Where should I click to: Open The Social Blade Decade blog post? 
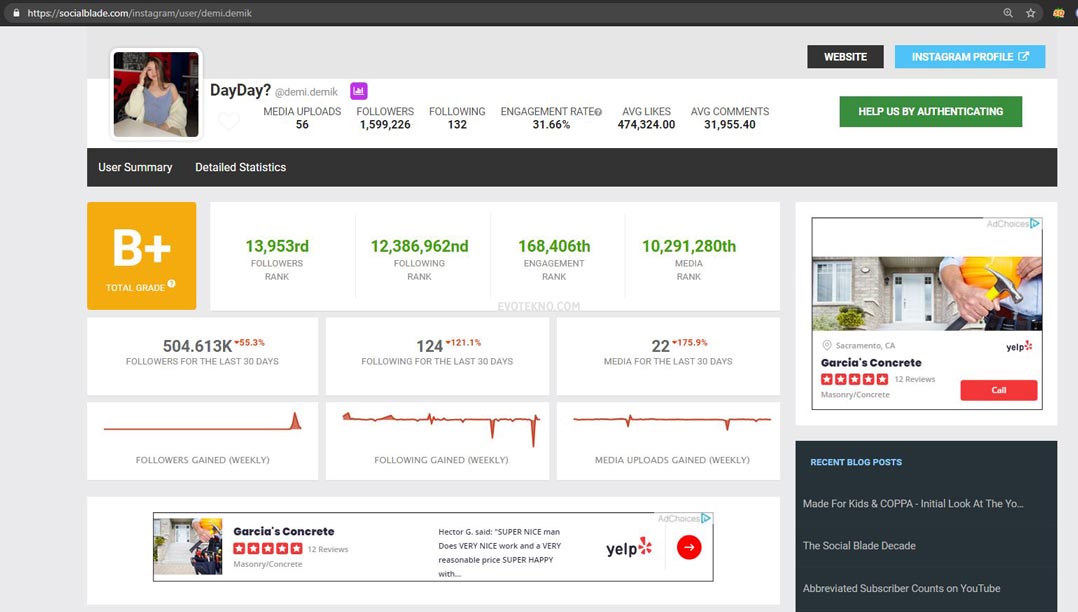pos(859,546)
